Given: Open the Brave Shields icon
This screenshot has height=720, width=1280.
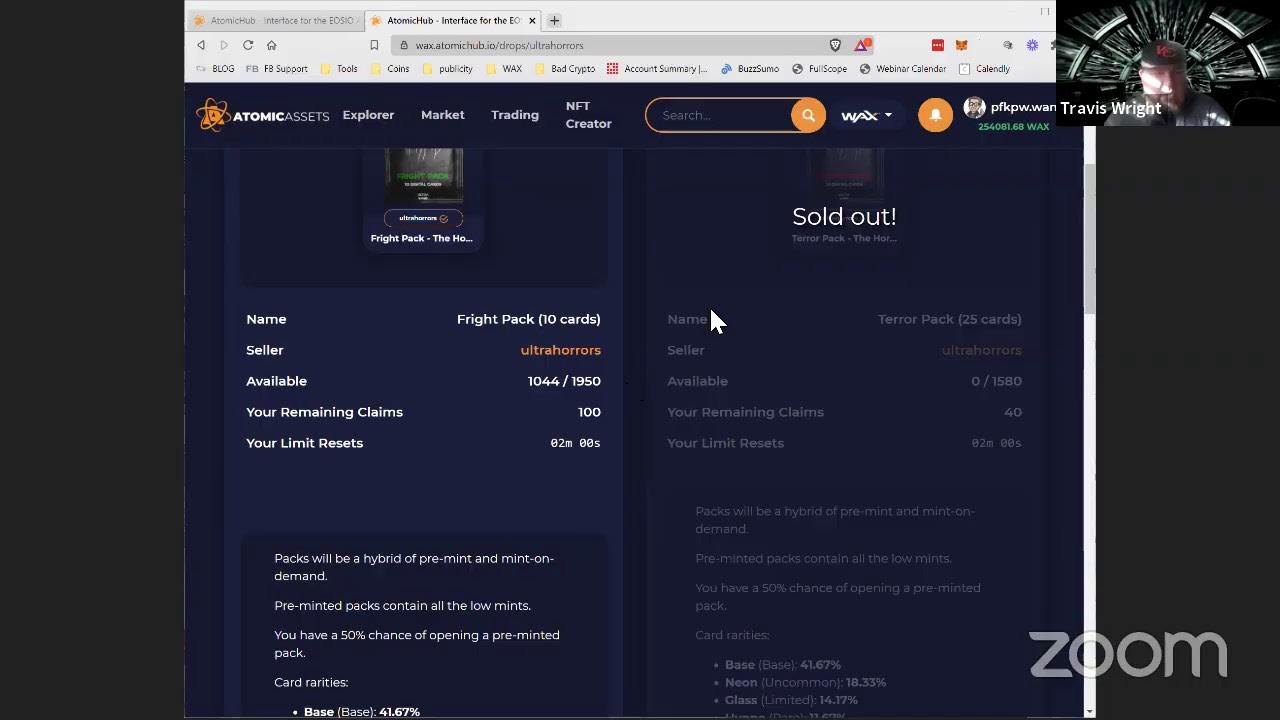Looking at the screenshot, I should [835, 45].
